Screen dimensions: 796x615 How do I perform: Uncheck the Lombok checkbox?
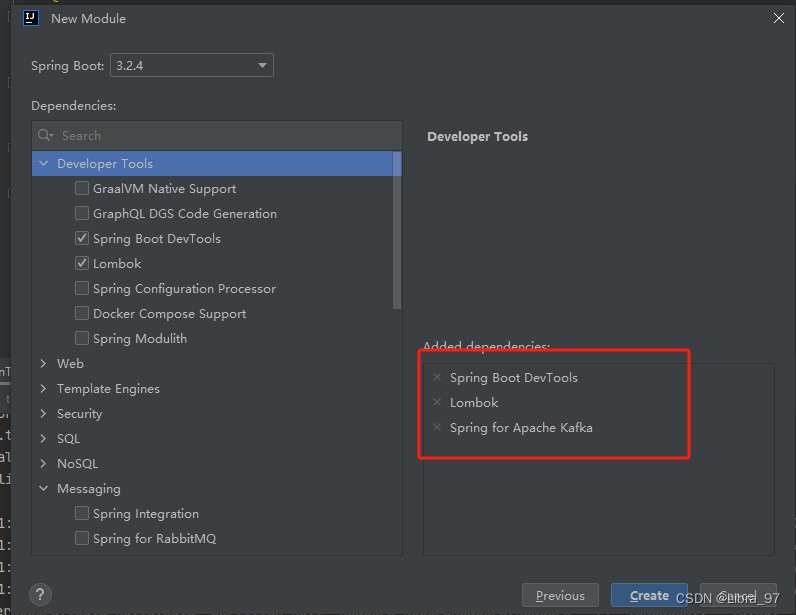[x=82, y=263]
